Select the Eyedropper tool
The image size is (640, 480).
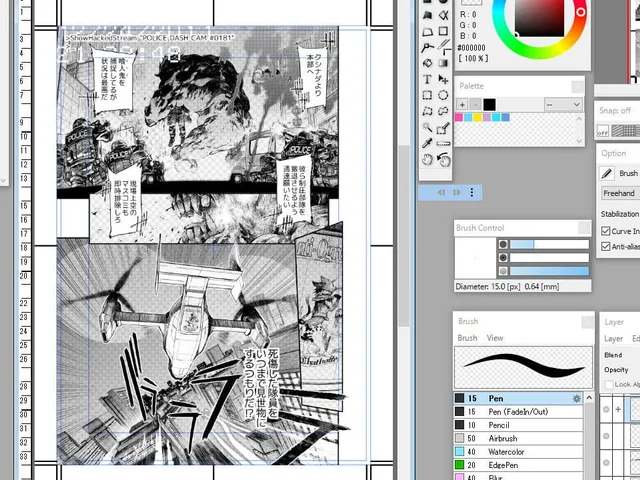click(427, 143)
